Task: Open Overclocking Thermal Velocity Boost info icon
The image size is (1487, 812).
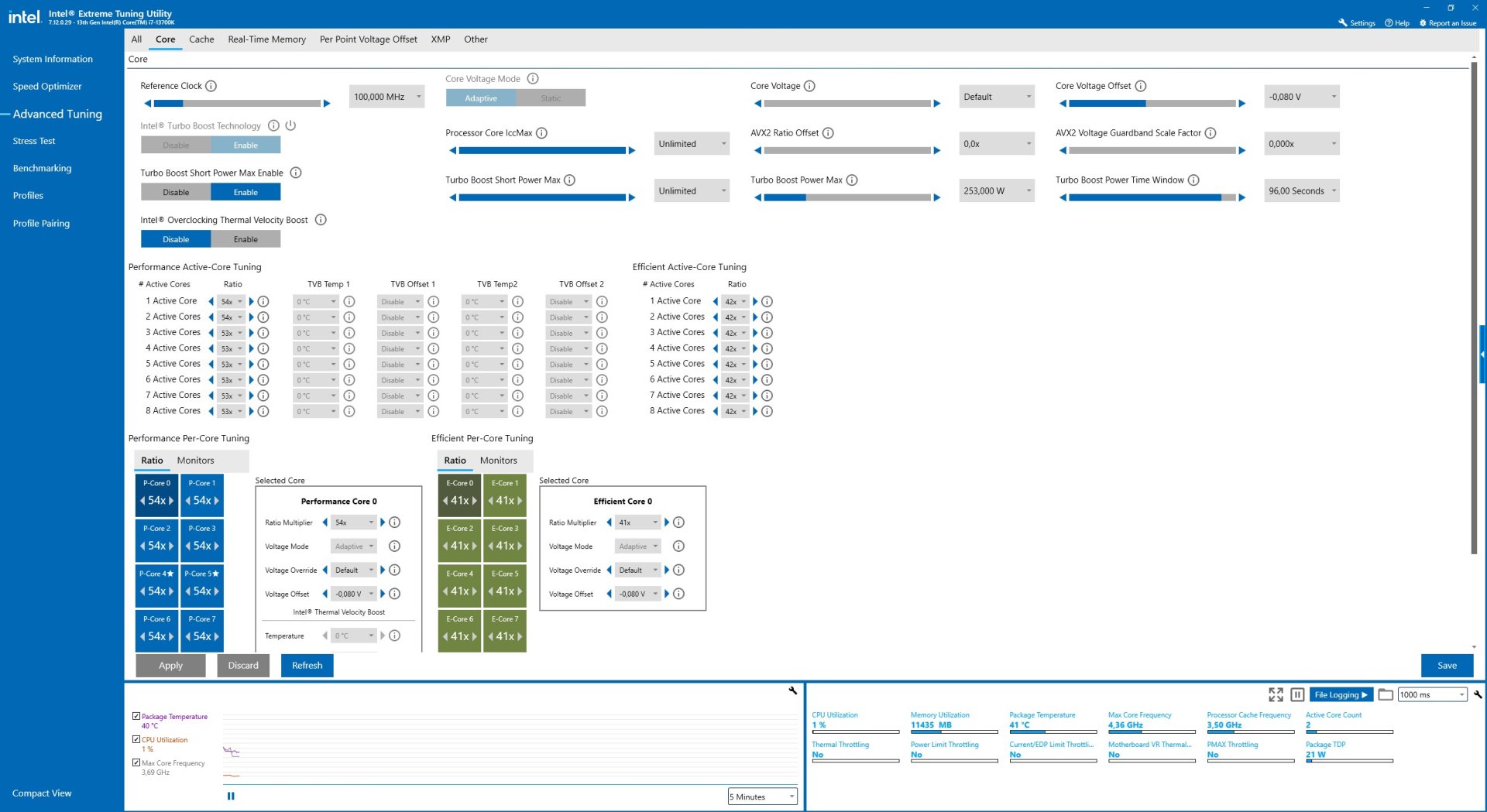Action: point(321,220)
